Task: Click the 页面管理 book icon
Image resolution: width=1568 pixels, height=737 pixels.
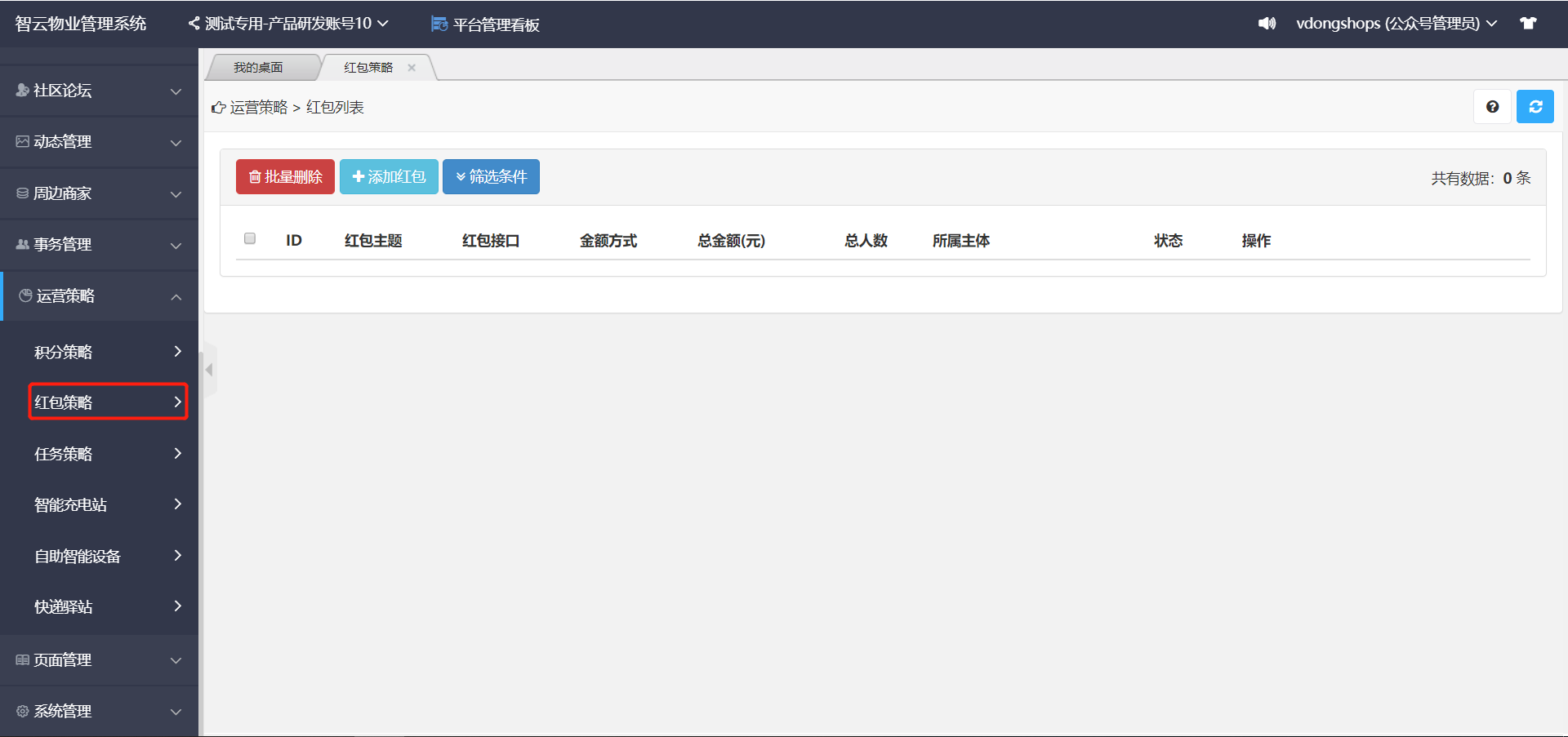Action: coord(23,660)
